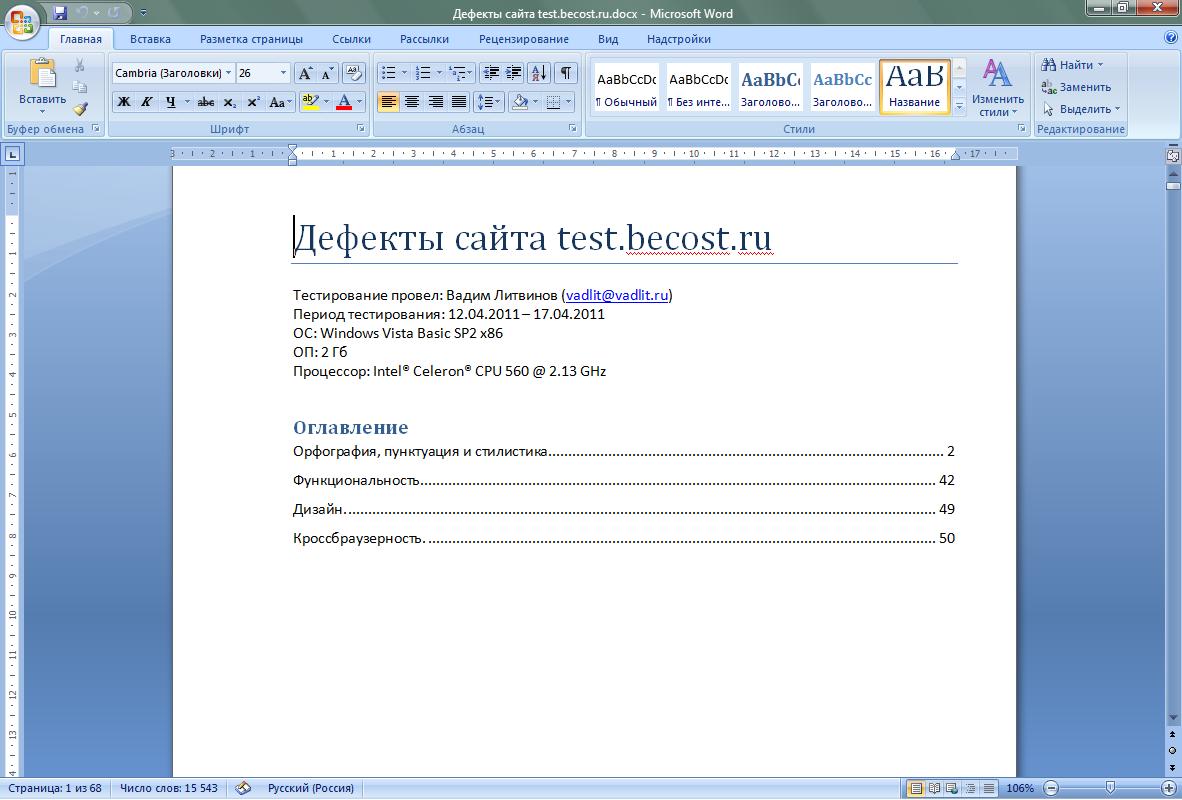
Task: Increase paragraph indent
Action: (x=513, y=73)
